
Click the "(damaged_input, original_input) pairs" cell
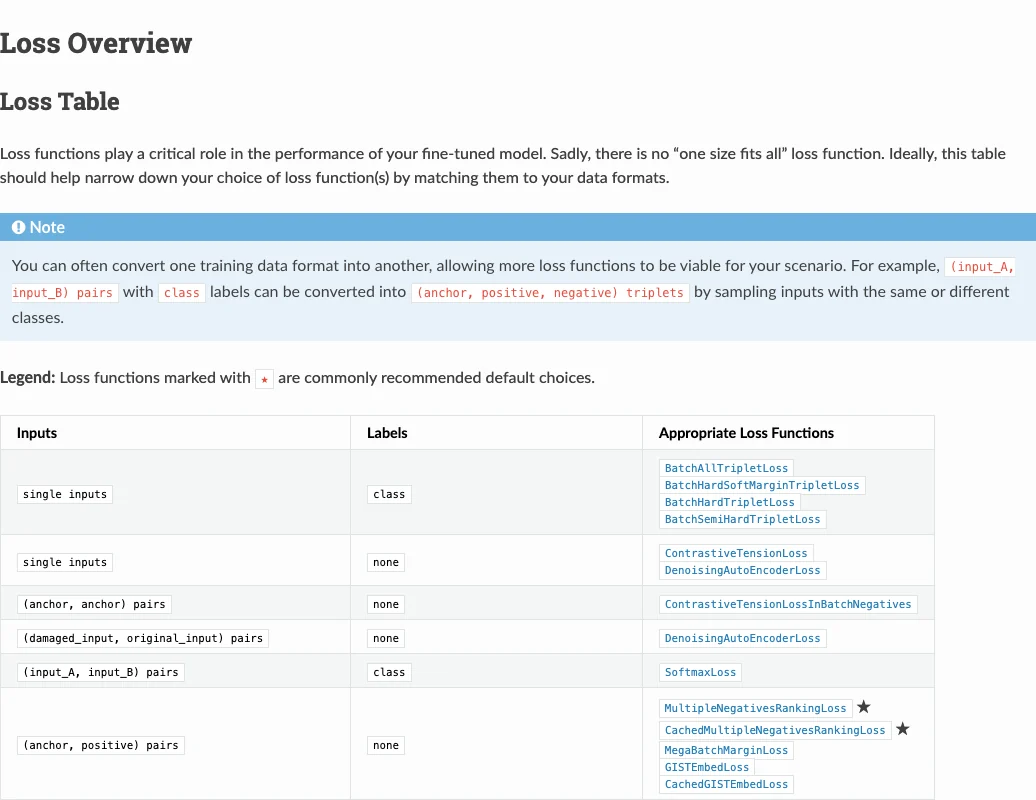pos(143,639)
